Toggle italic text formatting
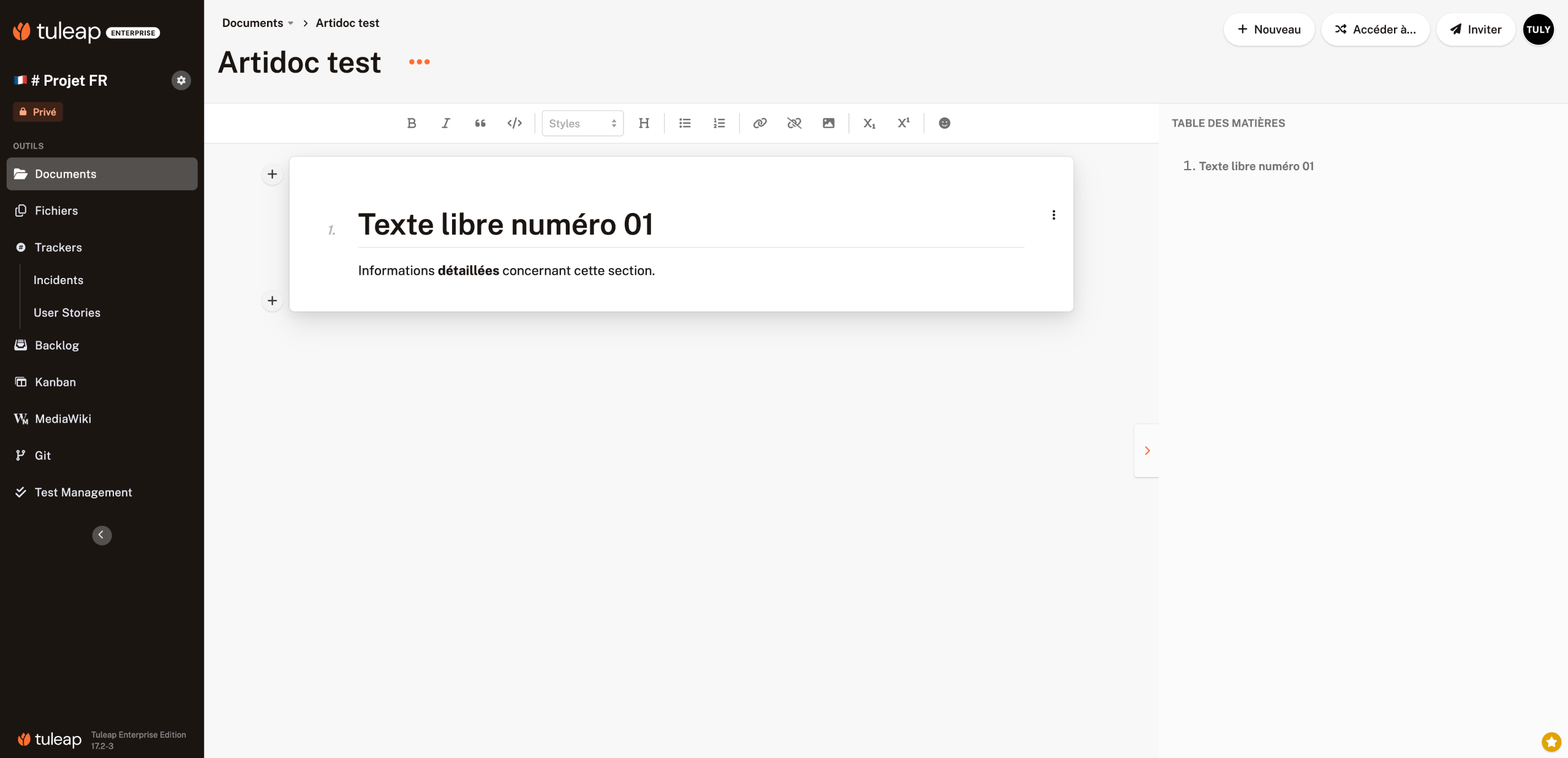 (x=446, y=123)
